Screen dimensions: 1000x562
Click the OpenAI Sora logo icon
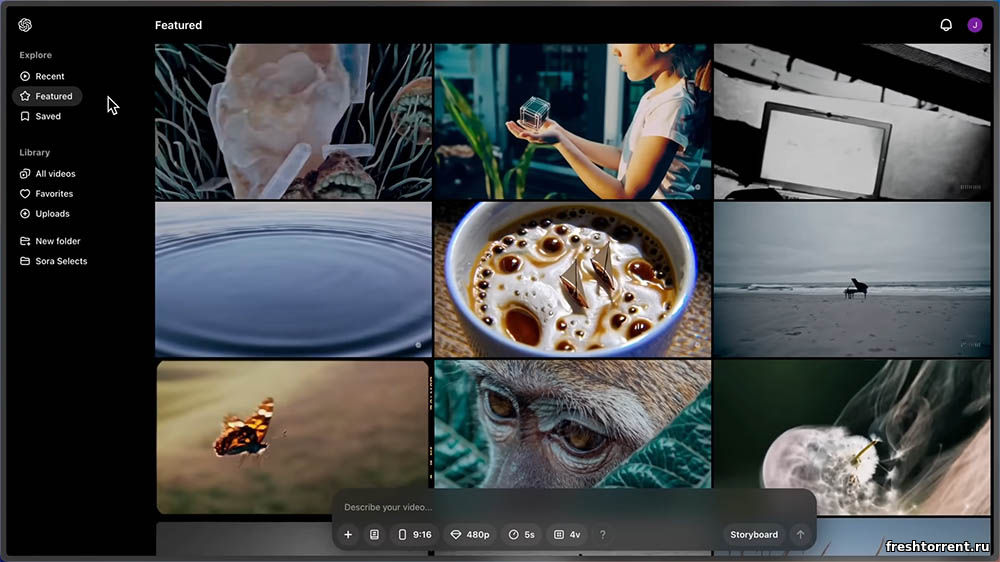tap(25, 25)
